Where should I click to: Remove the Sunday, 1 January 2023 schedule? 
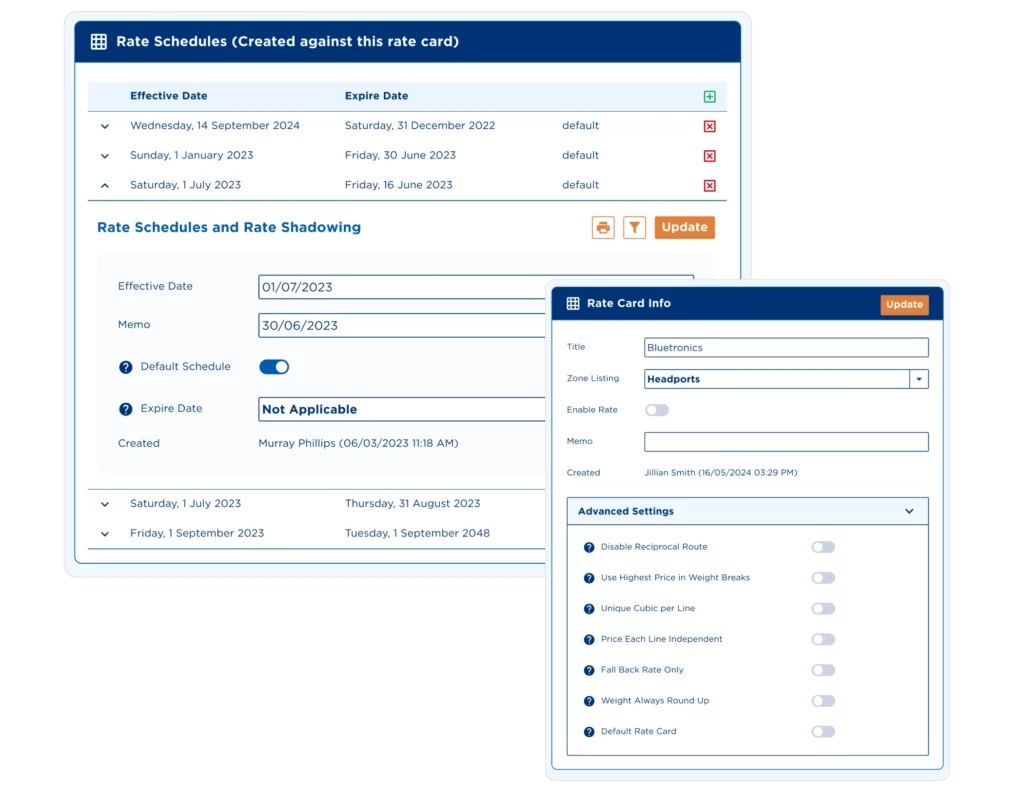709,155
